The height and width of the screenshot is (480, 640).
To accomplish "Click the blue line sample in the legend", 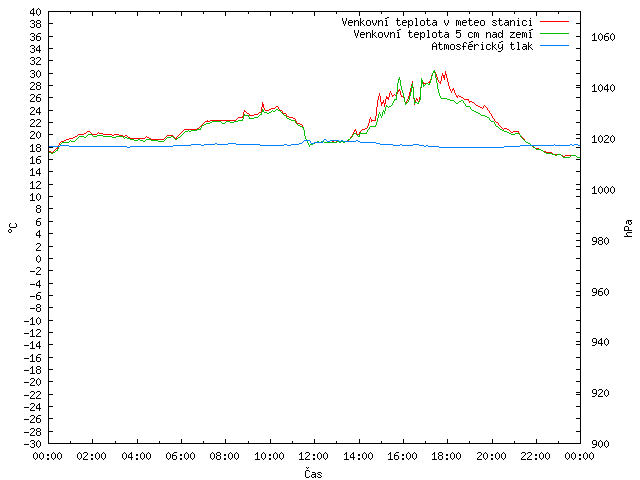I will (554, 46).
